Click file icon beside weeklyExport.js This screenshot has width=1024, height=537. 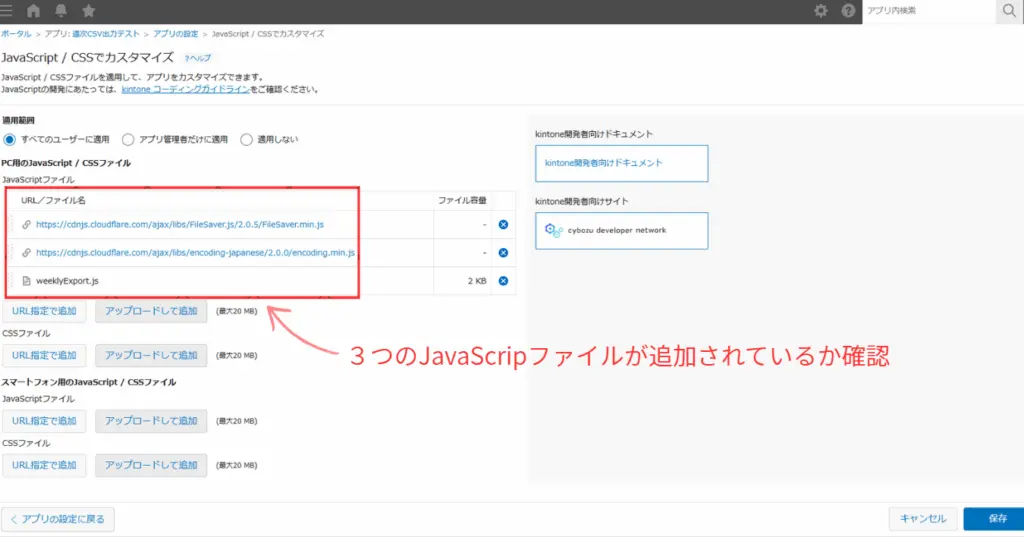click(26, 280)
